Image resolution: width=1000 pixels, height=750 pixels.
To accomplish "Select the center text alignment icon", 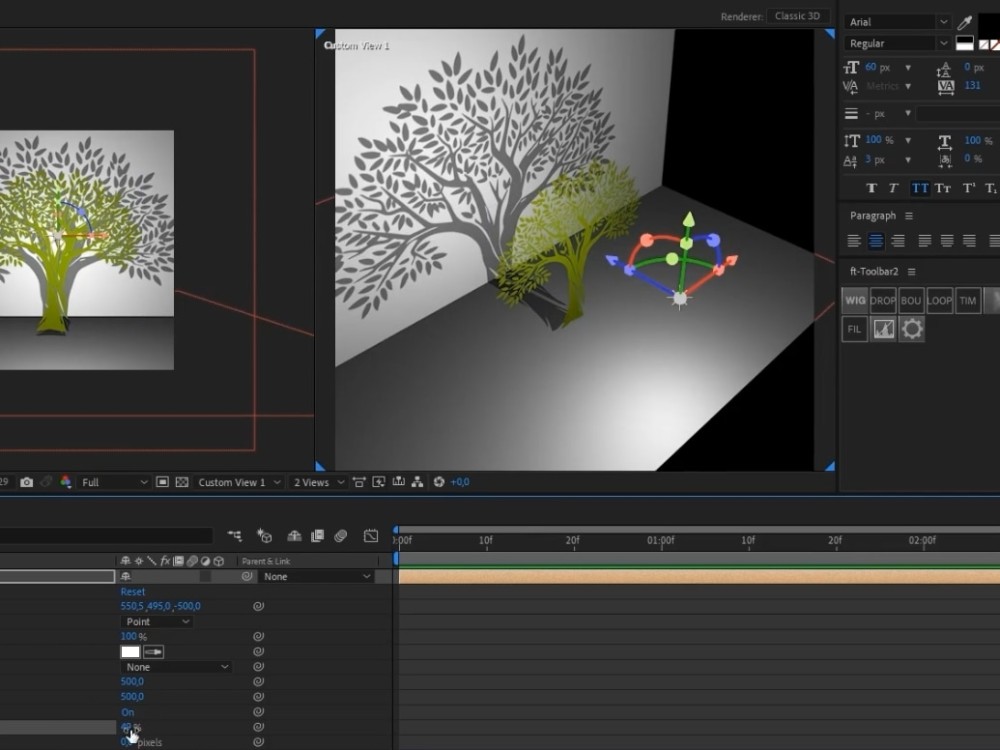I will click(876, 240).
